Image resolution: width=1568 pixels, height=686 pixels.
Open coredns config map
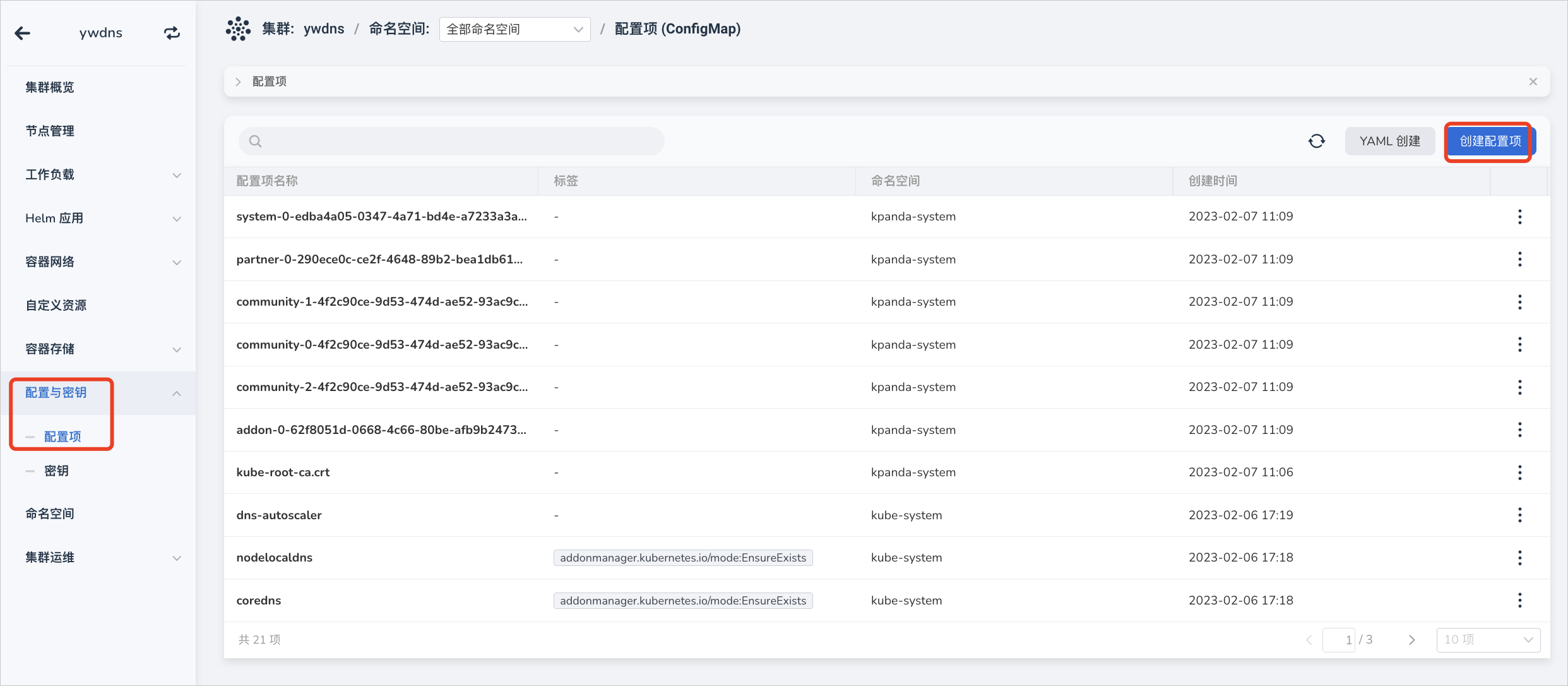259,600
